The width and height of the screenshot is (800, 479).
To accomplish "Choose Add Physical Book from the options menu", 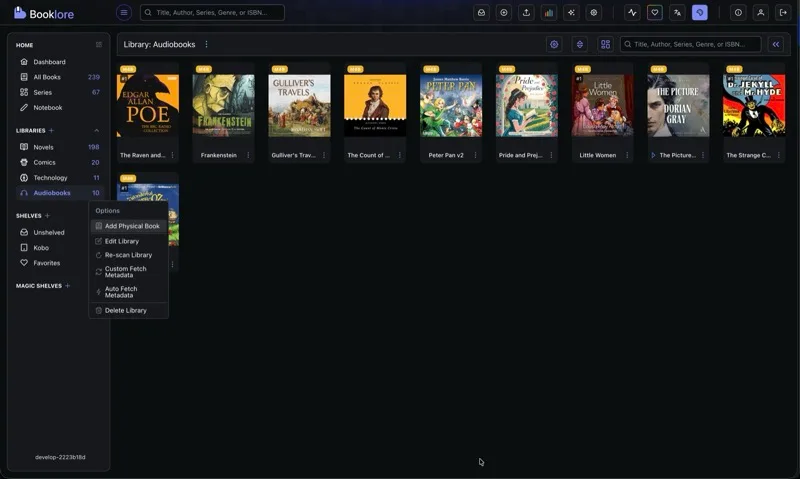I will (x=129, y=226).
